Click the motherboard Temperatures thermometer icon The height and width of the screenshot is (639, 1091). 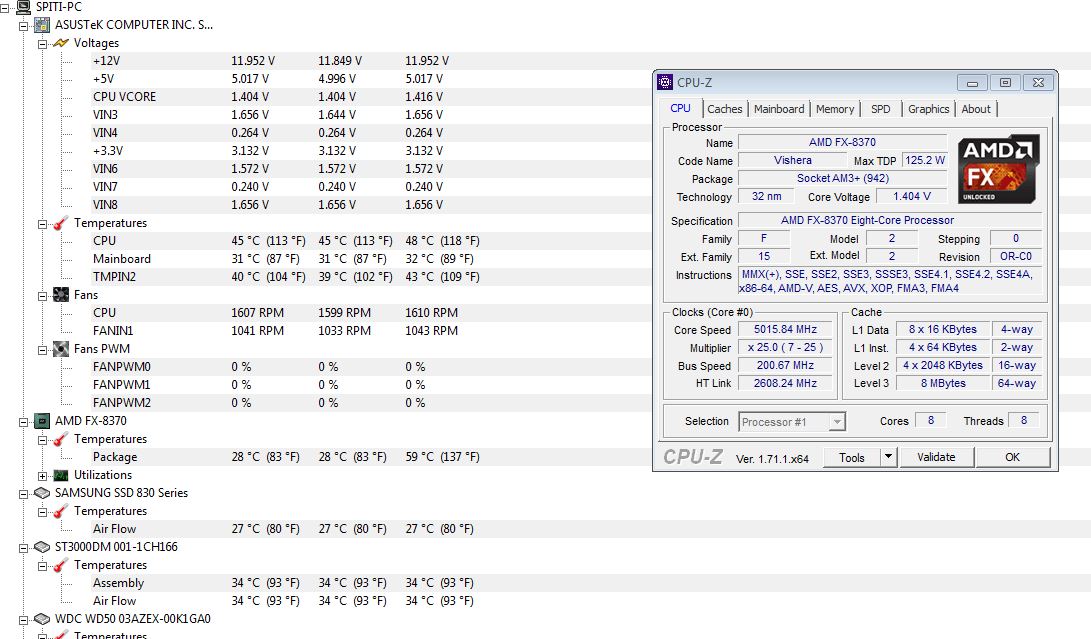[x=61, y=223]
